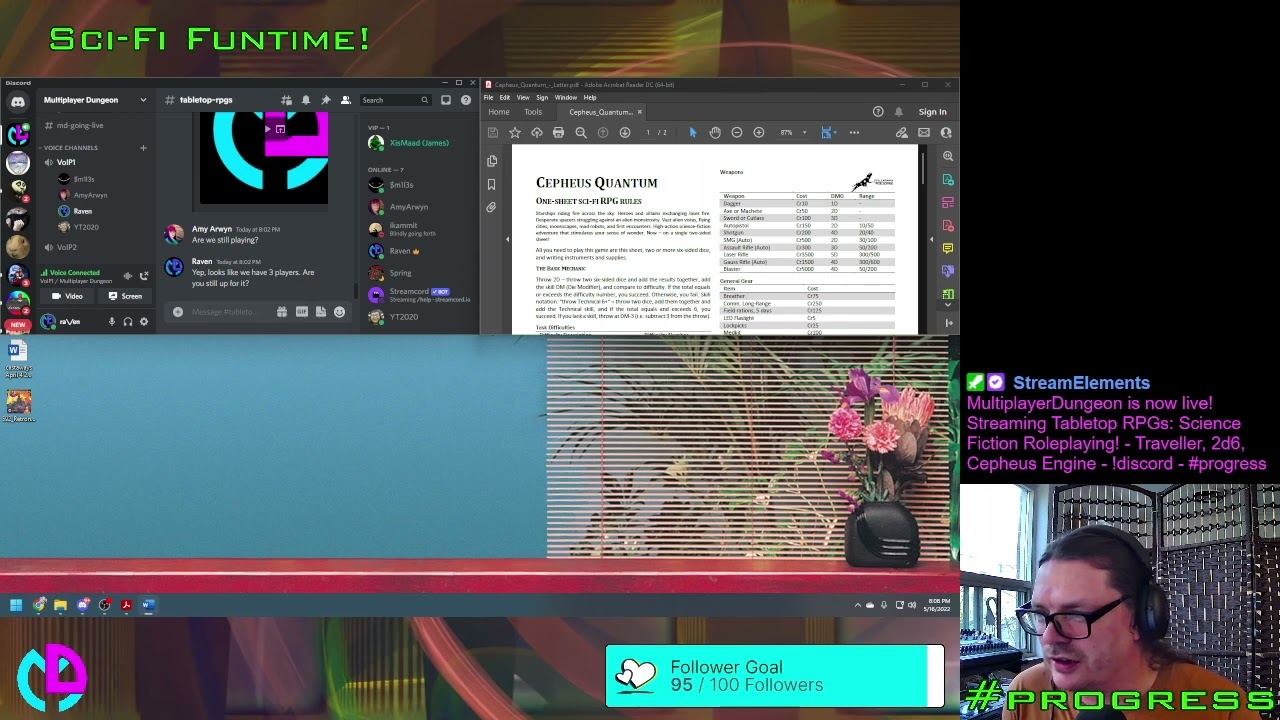Open gift Nitro icon in message box
This screenshot has height=720, width=1280.
(282, 312)
